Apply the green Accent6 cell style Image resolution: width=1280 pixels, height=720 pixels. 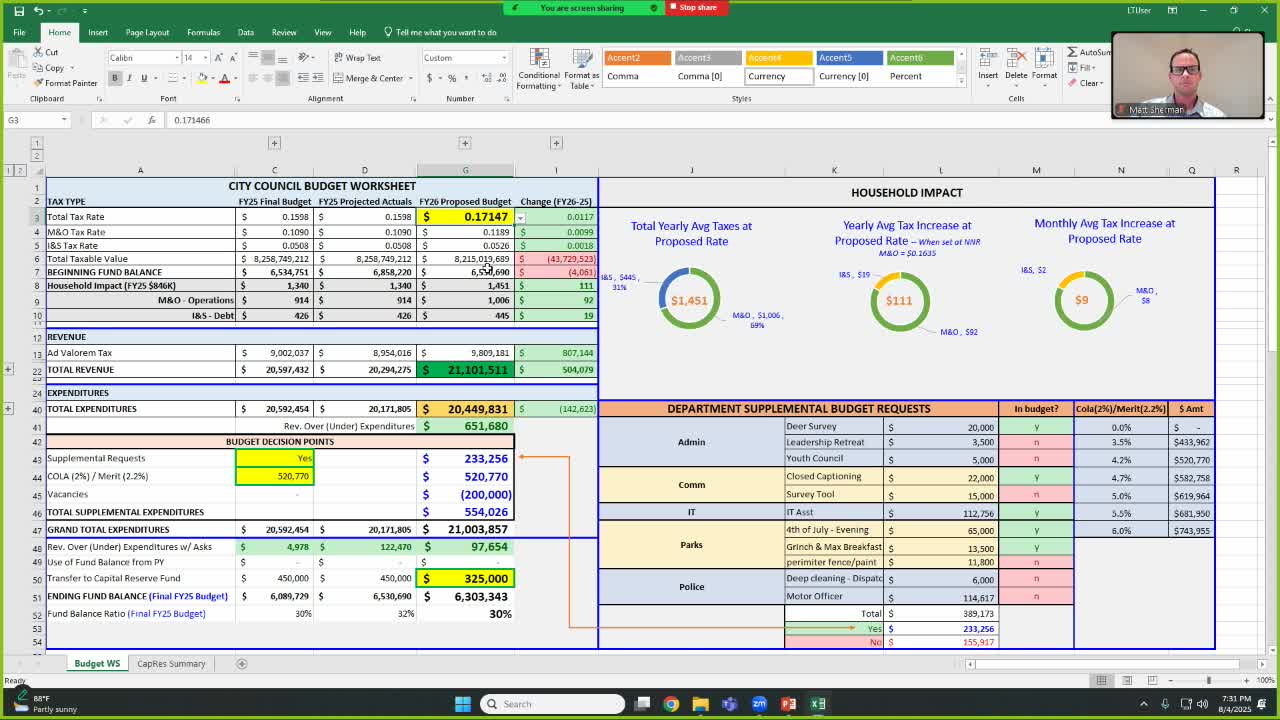[919, 58]
